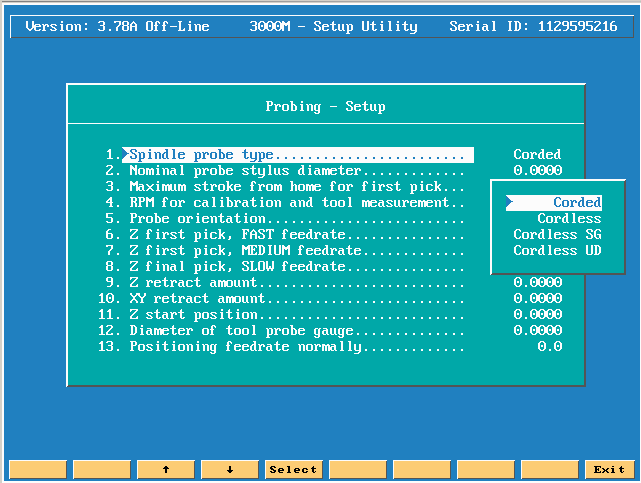Image resolution: width=641 pixels, height=483 pixels.
Task: Select Z first pick FAST feedrate row
Action: [285, 235]
